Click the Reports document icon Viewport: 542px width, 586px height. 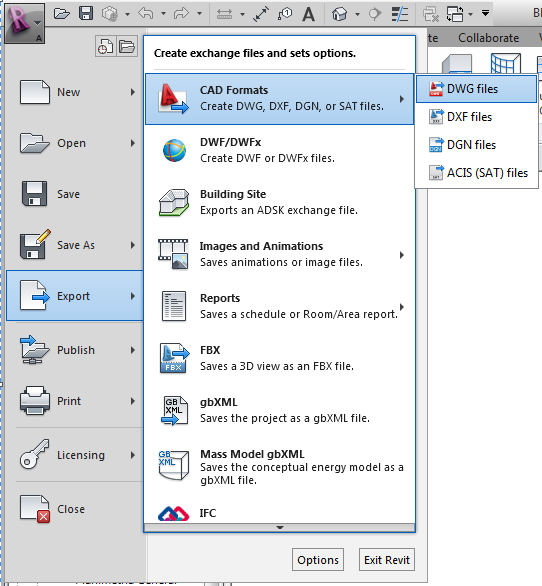[174, 306]
